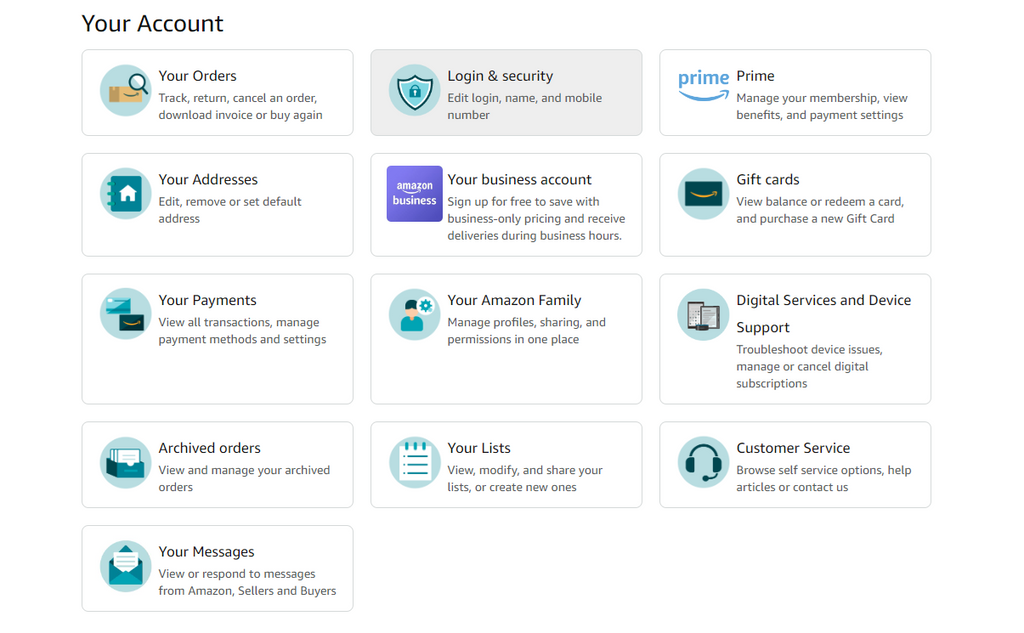Click the Your Lists checklist icon

[x=414, y=463]
